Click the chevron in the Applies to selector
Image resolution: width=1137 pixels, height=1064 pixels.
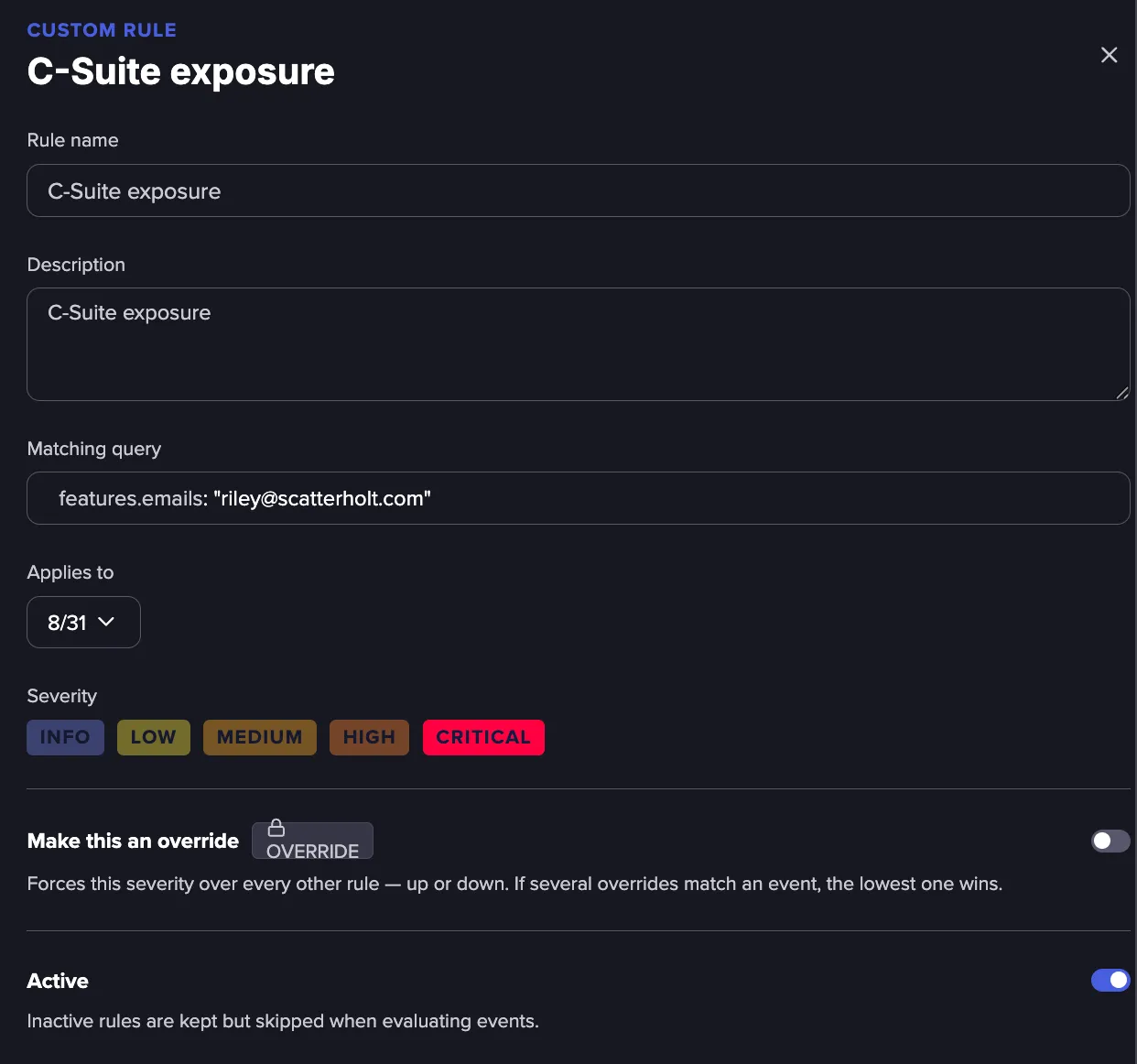pos(106,622)
